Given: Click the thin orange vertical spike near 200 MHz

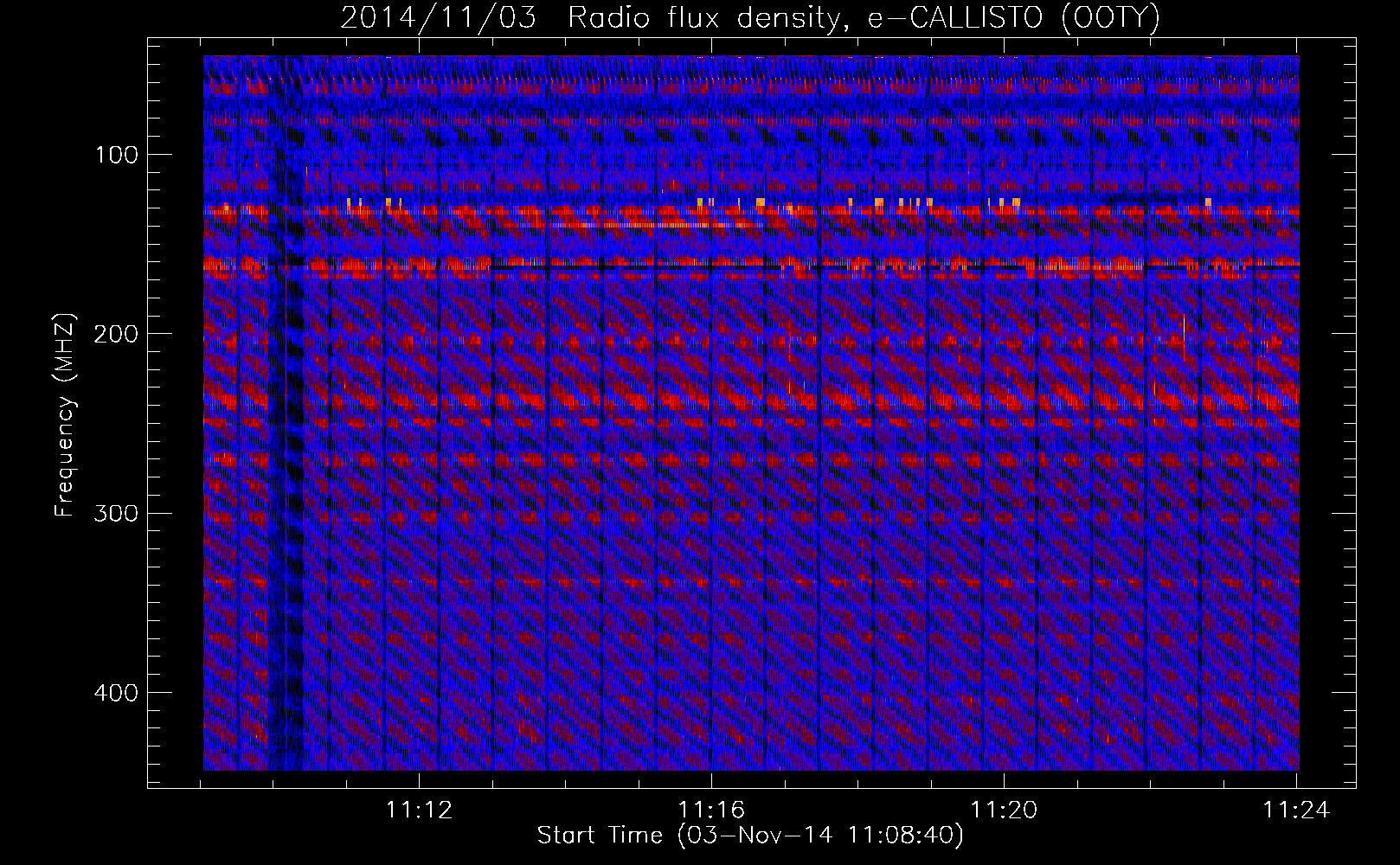Looking at the screenshot, I should click(x=1184, y=337).
